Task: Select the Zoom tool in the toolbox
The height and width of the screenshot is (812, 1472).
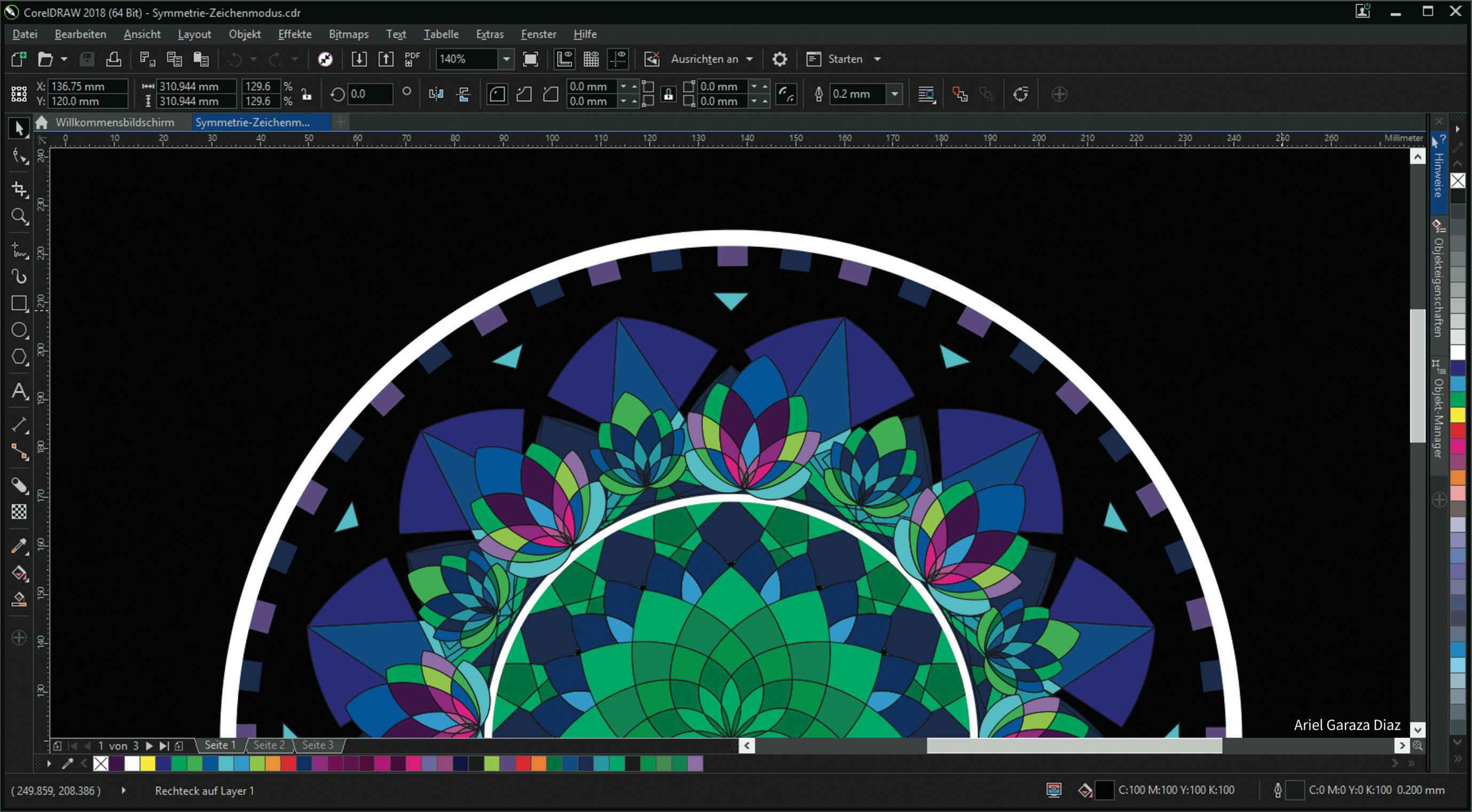Action: [19, 217]
